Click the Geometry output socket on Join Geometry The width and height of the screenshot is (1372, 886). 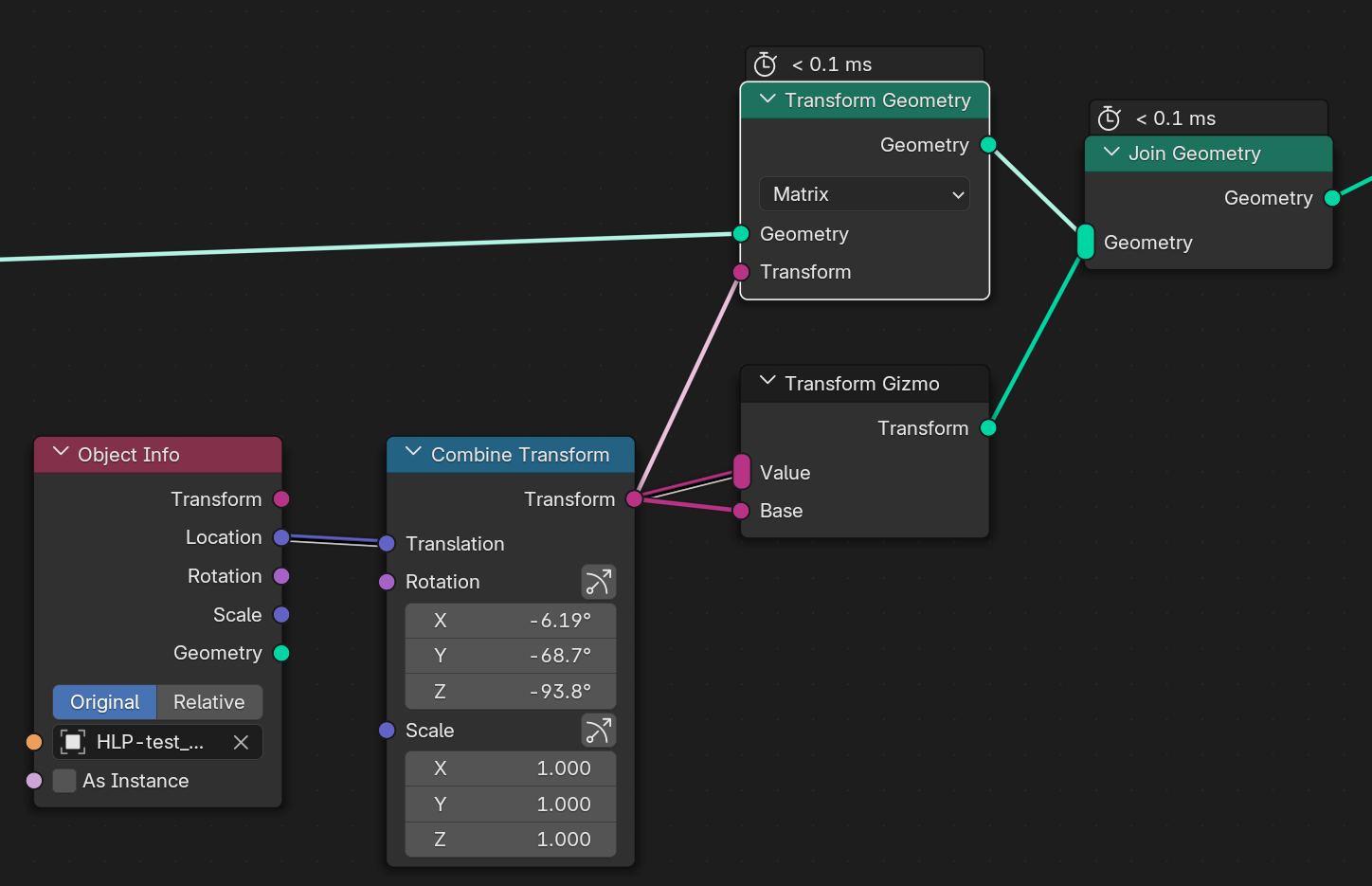[1332, 198]
